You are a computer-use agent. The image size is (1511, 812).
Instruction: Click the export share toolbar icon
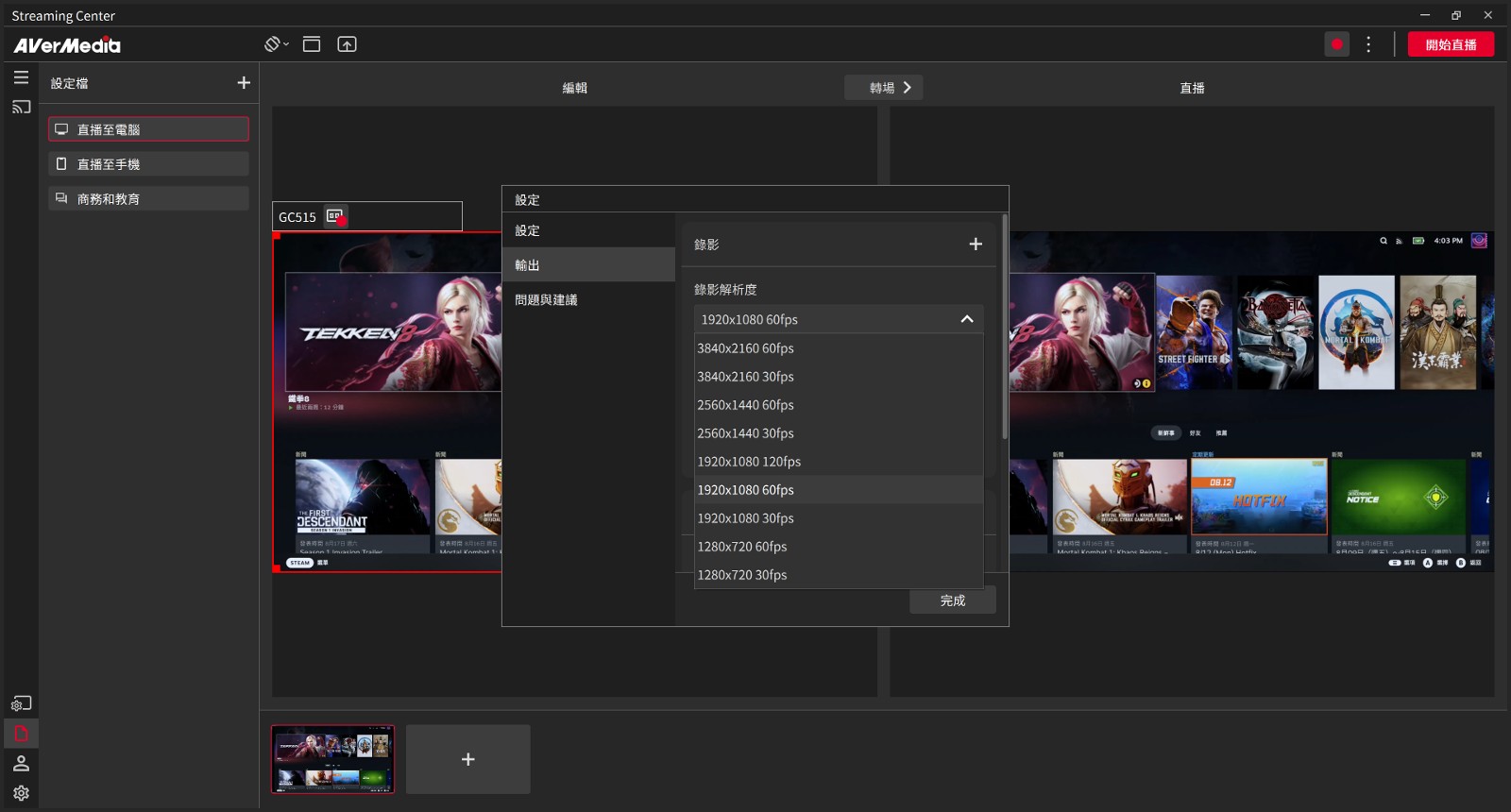[347, 44]
